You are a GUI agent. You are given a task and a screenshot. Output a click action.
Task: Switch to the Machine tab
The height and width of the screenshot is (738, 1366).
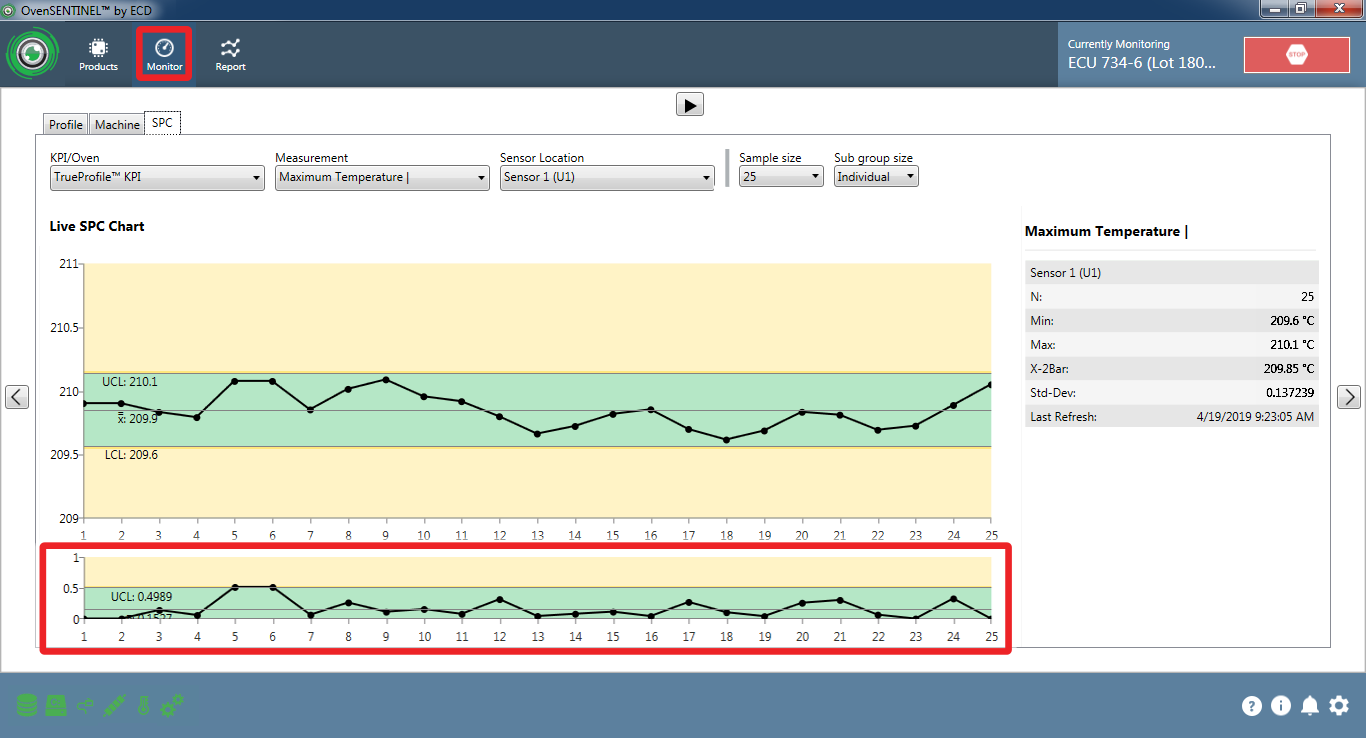point(117,125)
